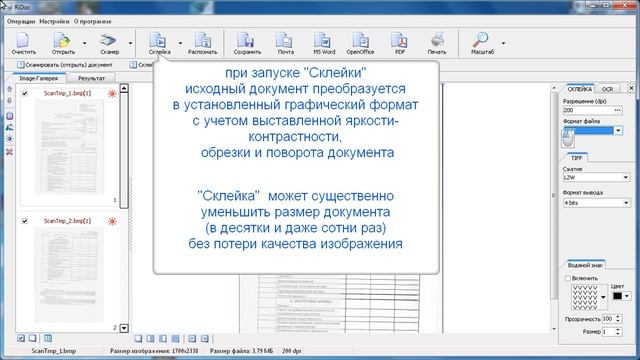Switch to the Image-Галерея tab
The width and height of the screenshot is (640, 360).
(39, 78)
